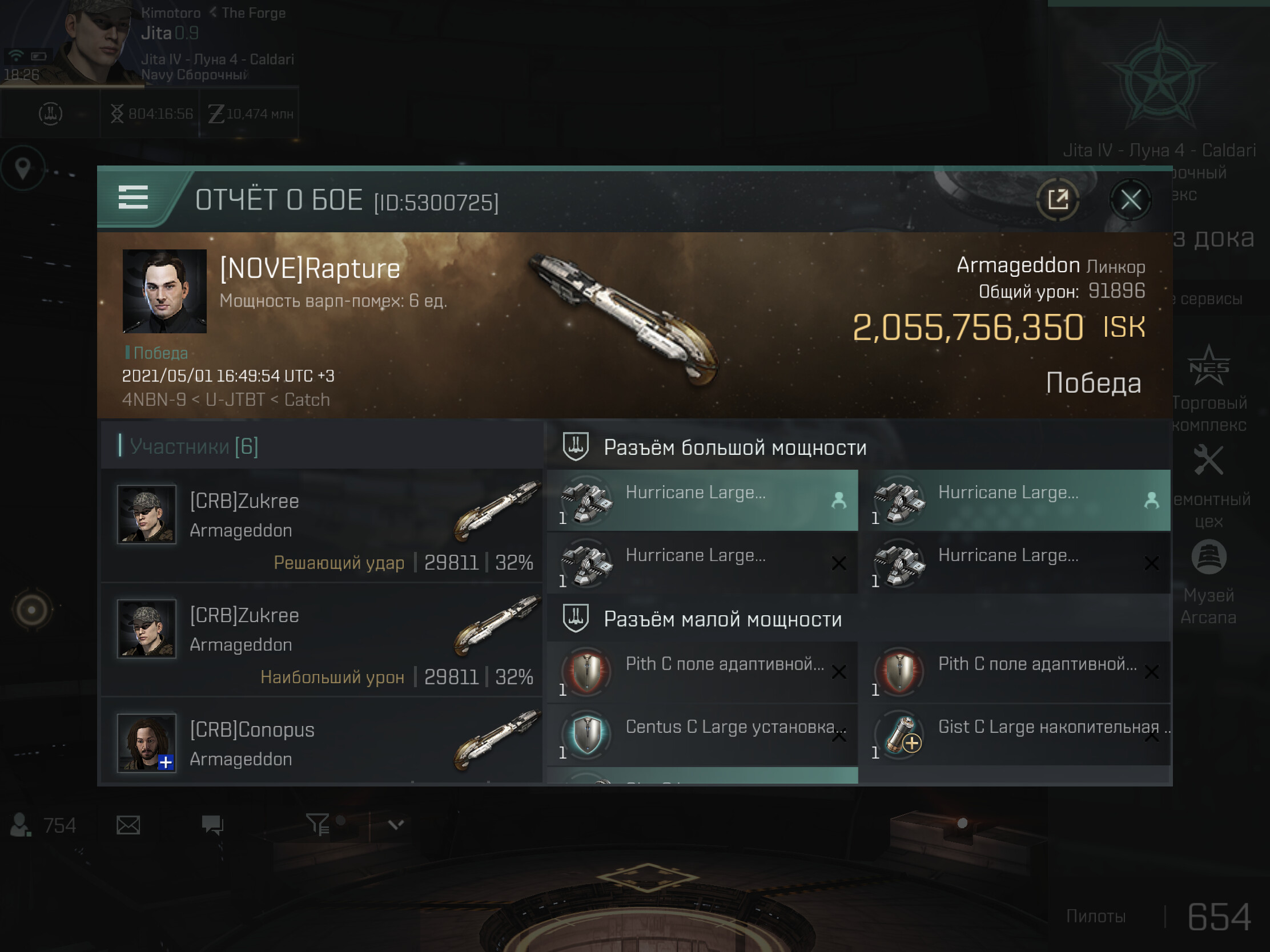
Task: Open the battle report hamburger menu
Action: click(132, 197)
